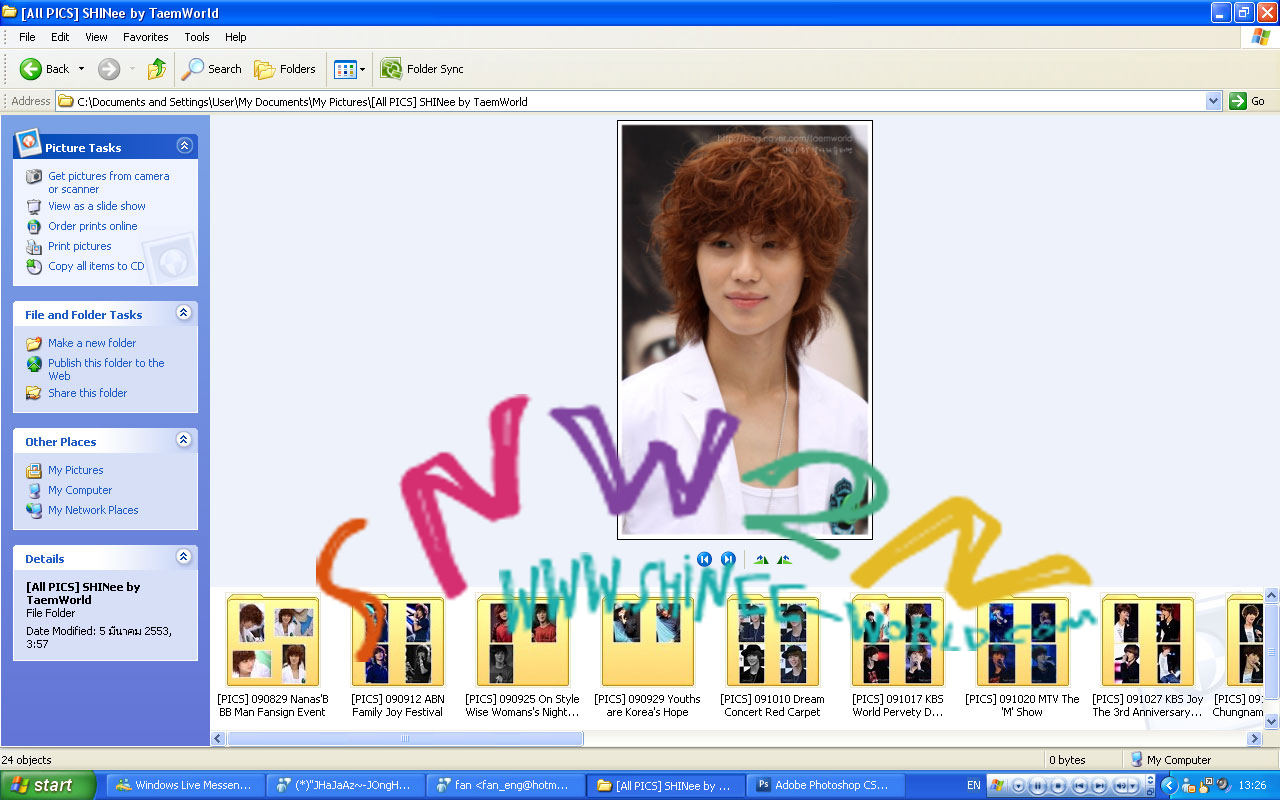This screenshot has width=1280, height=800.
Task: Collapse the Other Places panel
Action: (x=184, y=440)
